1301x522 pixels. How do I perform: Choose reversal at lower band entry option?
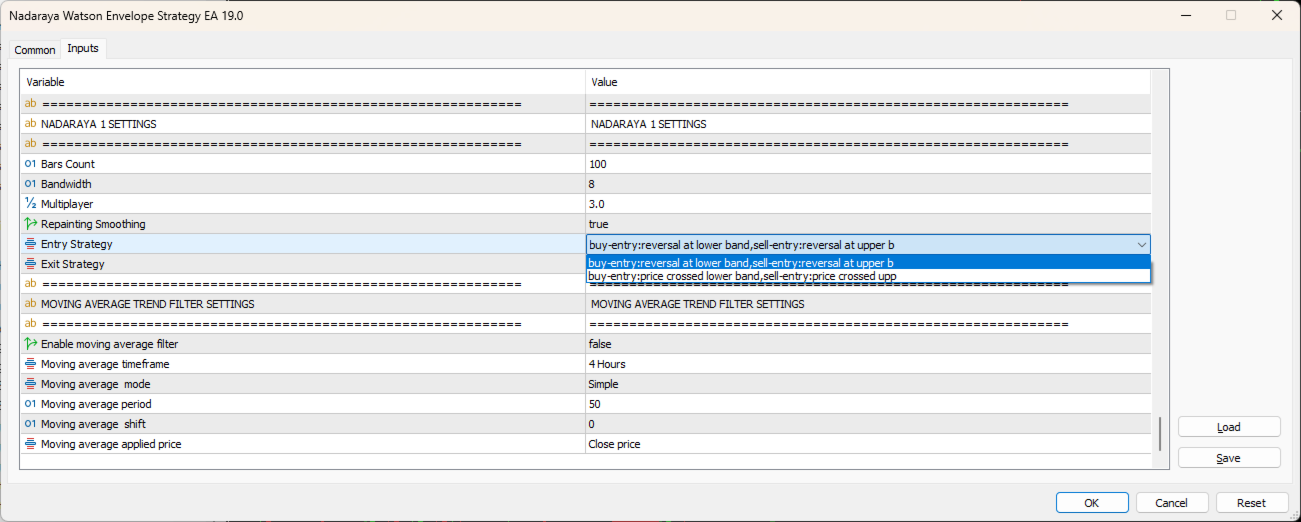click(x=868, y=263)
